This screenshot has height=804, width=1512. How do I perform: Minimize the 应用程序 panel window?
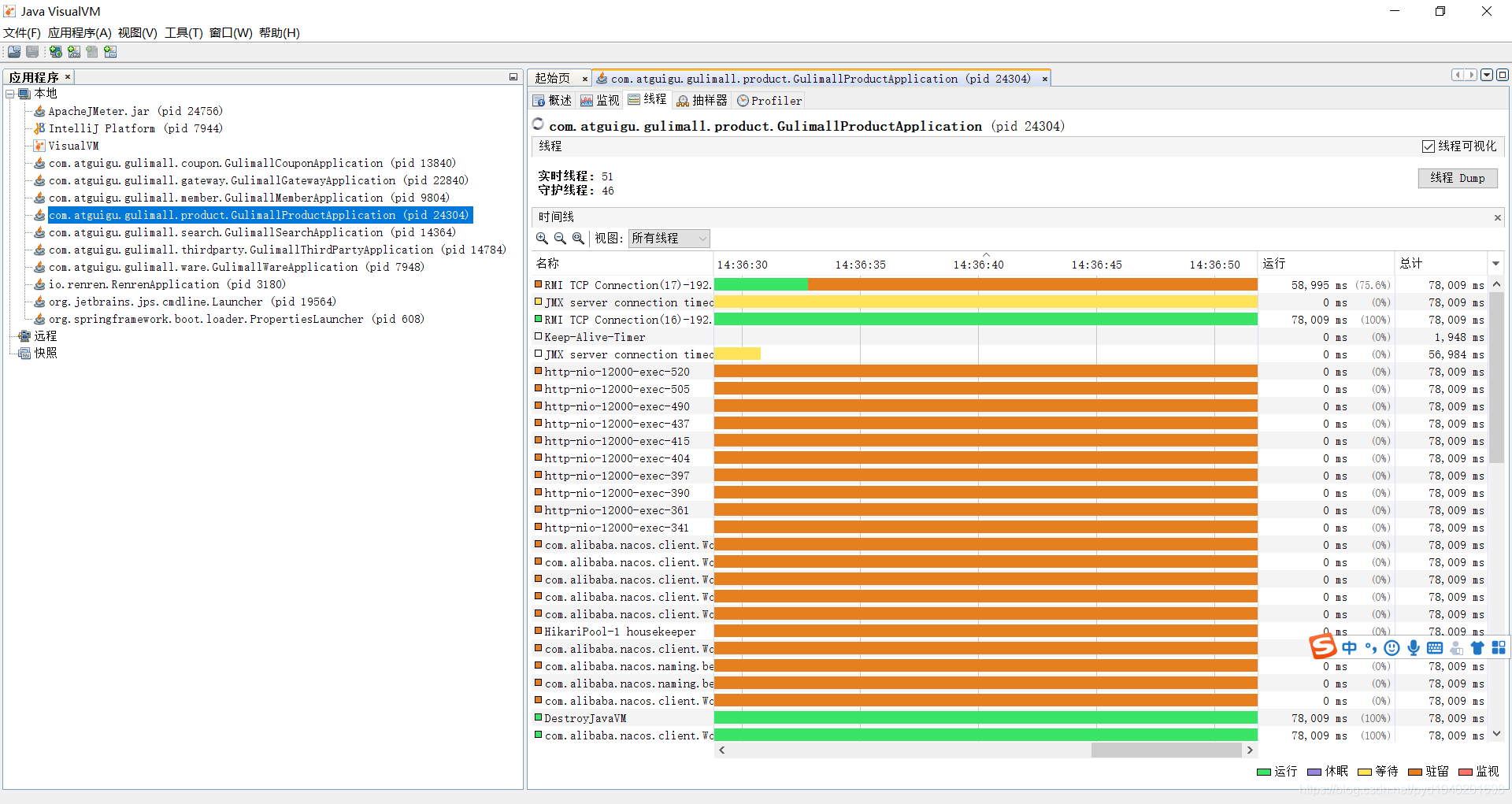(513, 77)
